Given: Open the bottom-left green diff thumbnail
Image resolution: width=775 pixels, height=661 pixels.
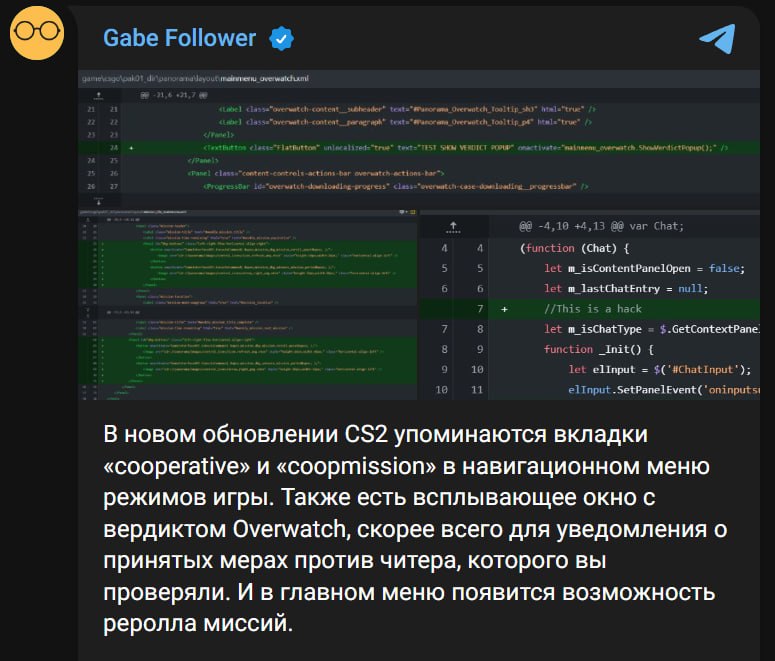Looking at the screenshot, I should [248, 305].
